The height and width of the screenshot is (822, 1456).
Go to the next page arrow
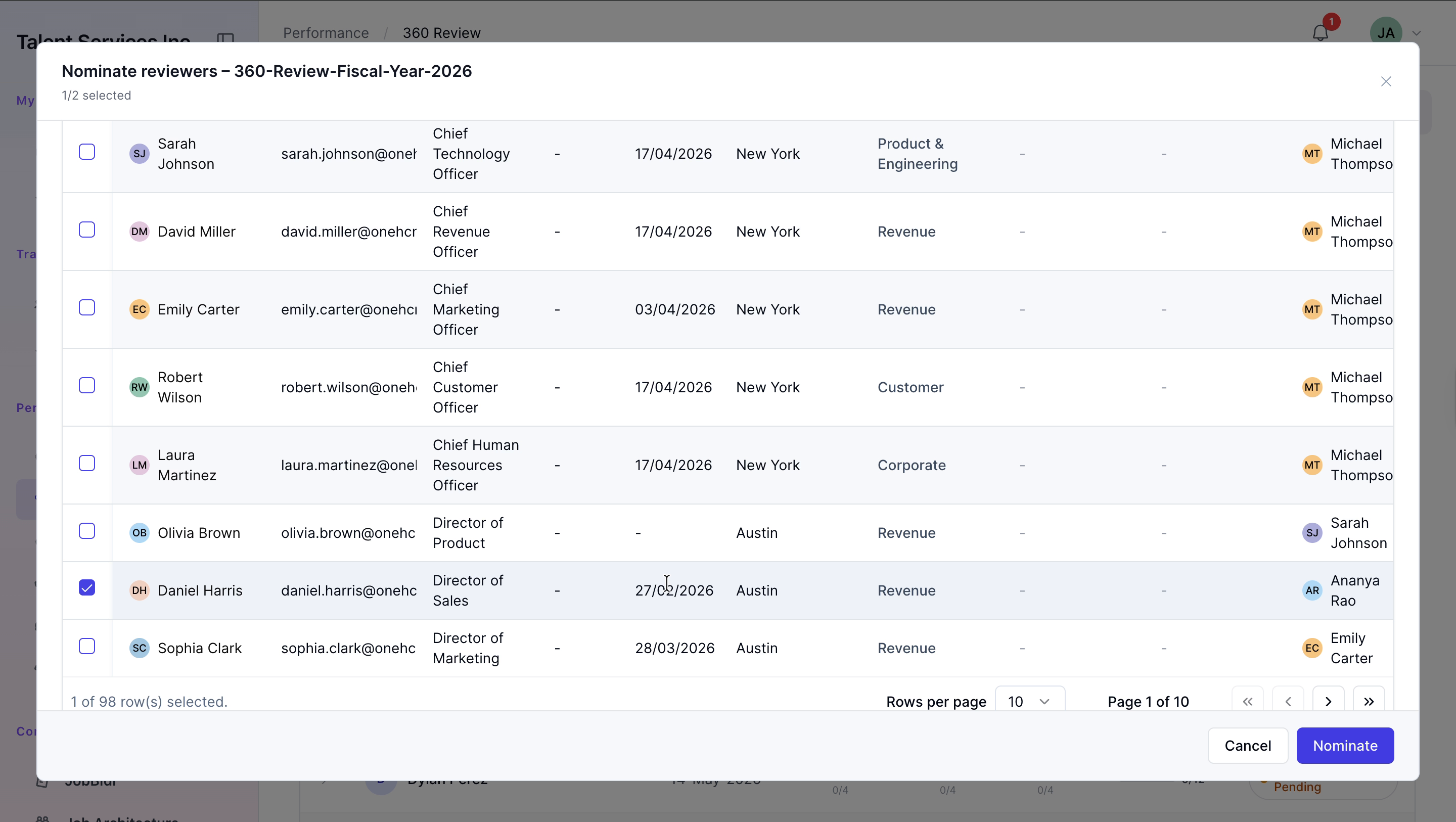[1328, 701]
